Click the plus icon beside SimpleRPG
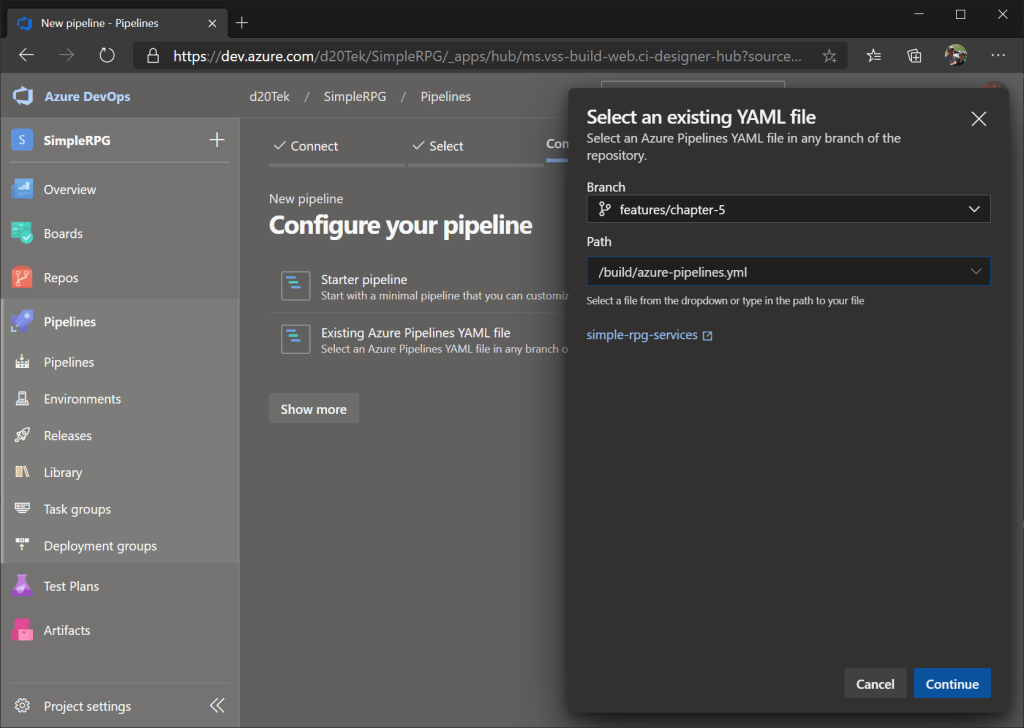Image resolution: width=1024 pixels, height=728 pixels. (216, 140)
